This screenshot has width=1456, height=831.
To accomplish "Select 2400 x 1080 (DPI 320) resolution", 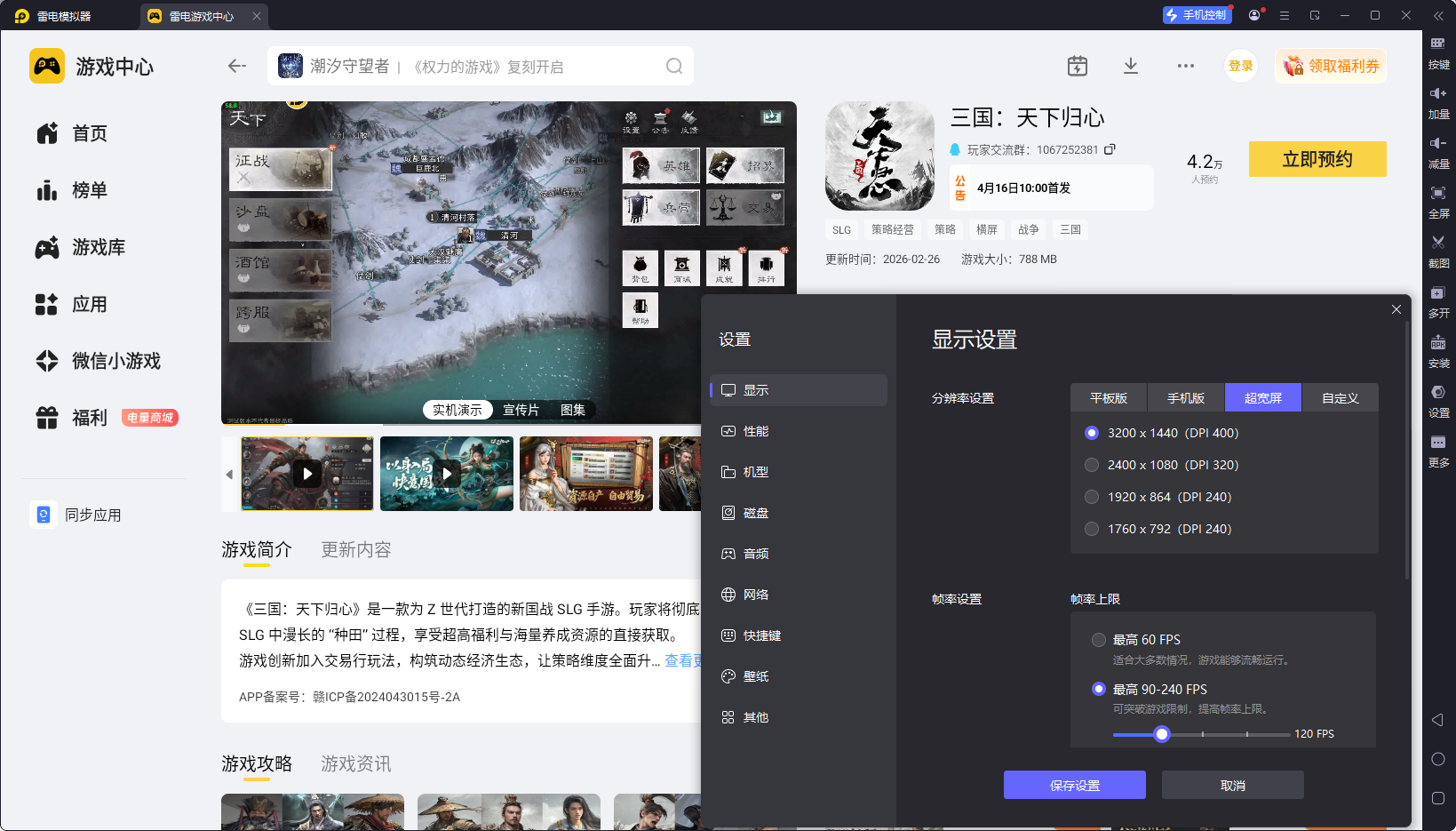I will pos(1092,465).
